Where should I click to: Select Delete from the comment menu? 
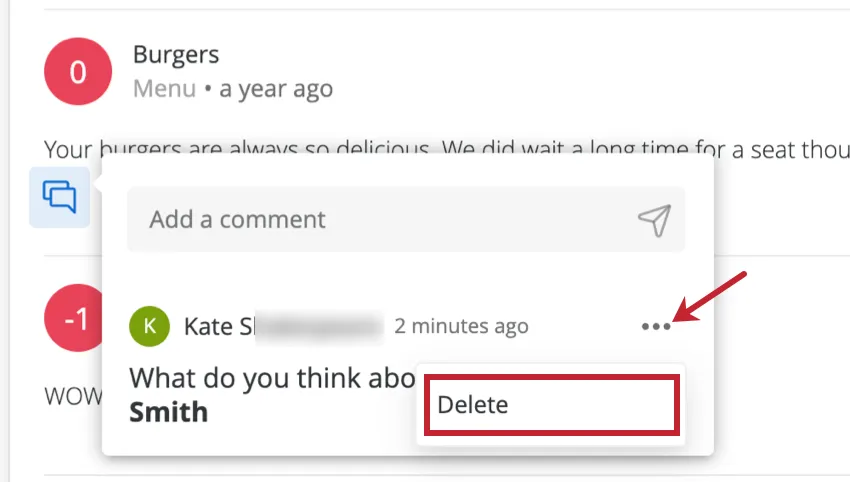tap(552, 405)
